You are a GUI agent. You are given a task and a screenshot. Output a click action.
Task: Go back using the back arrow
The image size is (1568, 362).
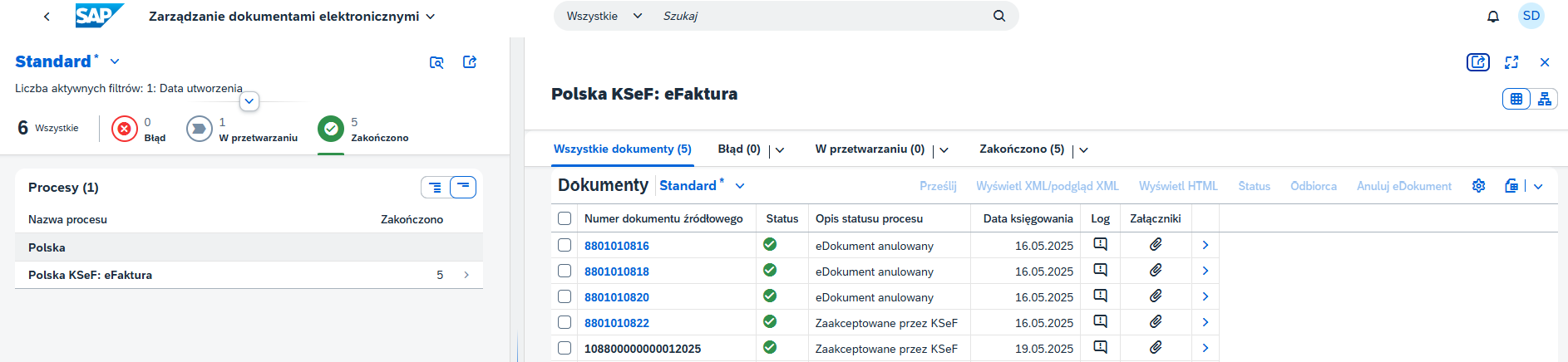[x=47, y=17]
